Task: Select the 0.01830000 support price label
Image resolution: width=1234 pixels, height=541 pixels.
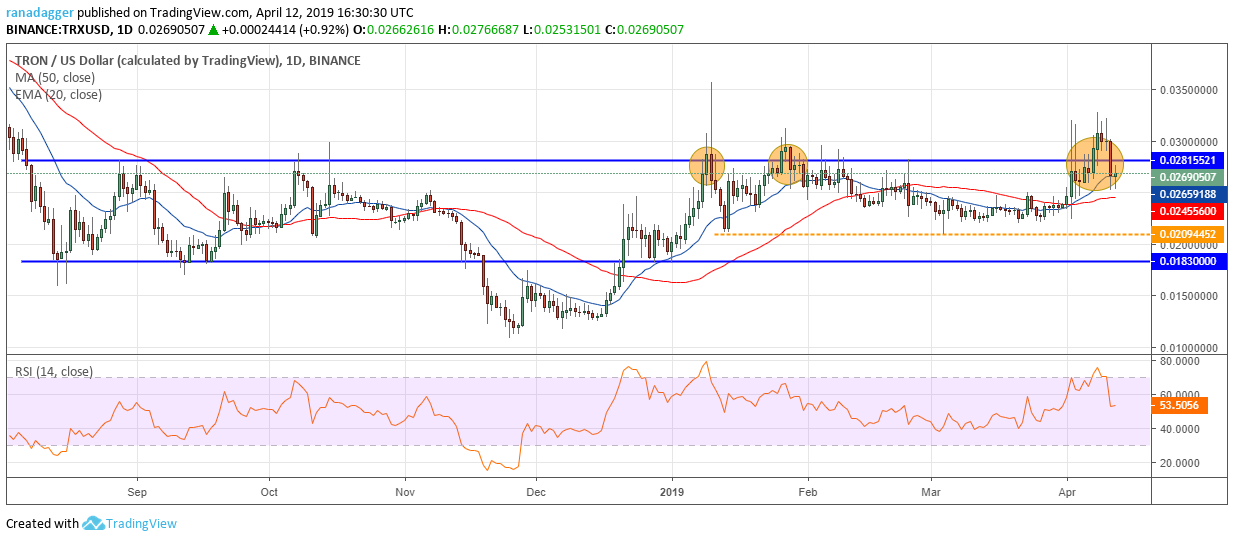Action: [1188, 261]
